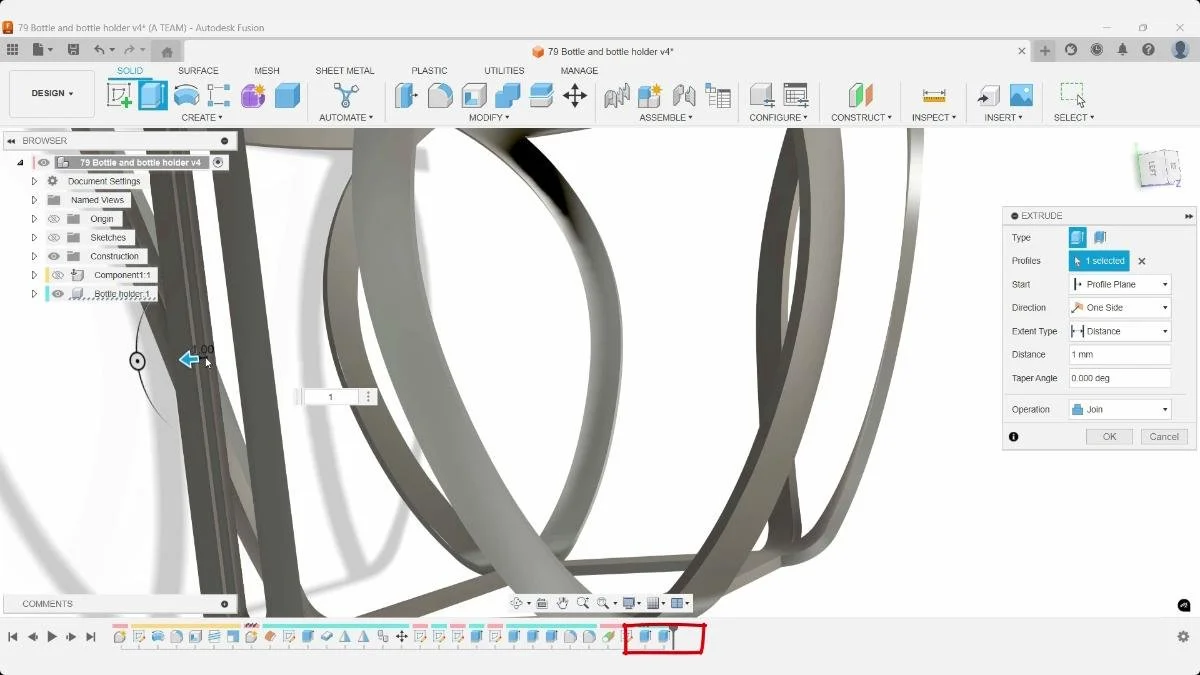
Task: Choose Thin Extrude type in Extrude panel
Action: click(1099, 238)
